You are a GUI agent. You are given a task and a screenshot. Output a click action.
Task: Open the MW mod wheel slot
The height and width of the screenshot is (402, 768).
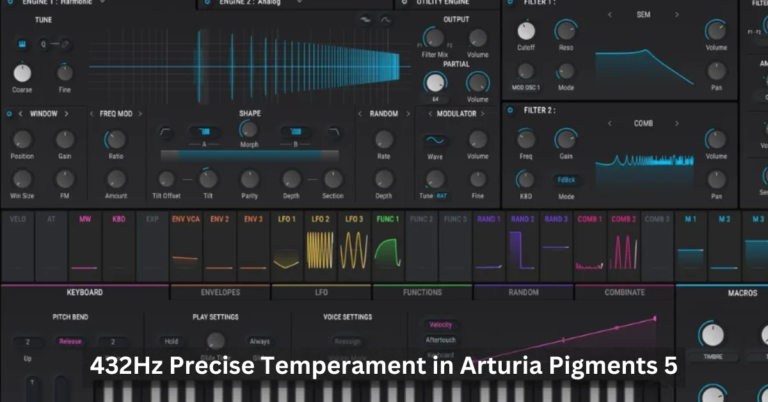[x=85, y=246]
